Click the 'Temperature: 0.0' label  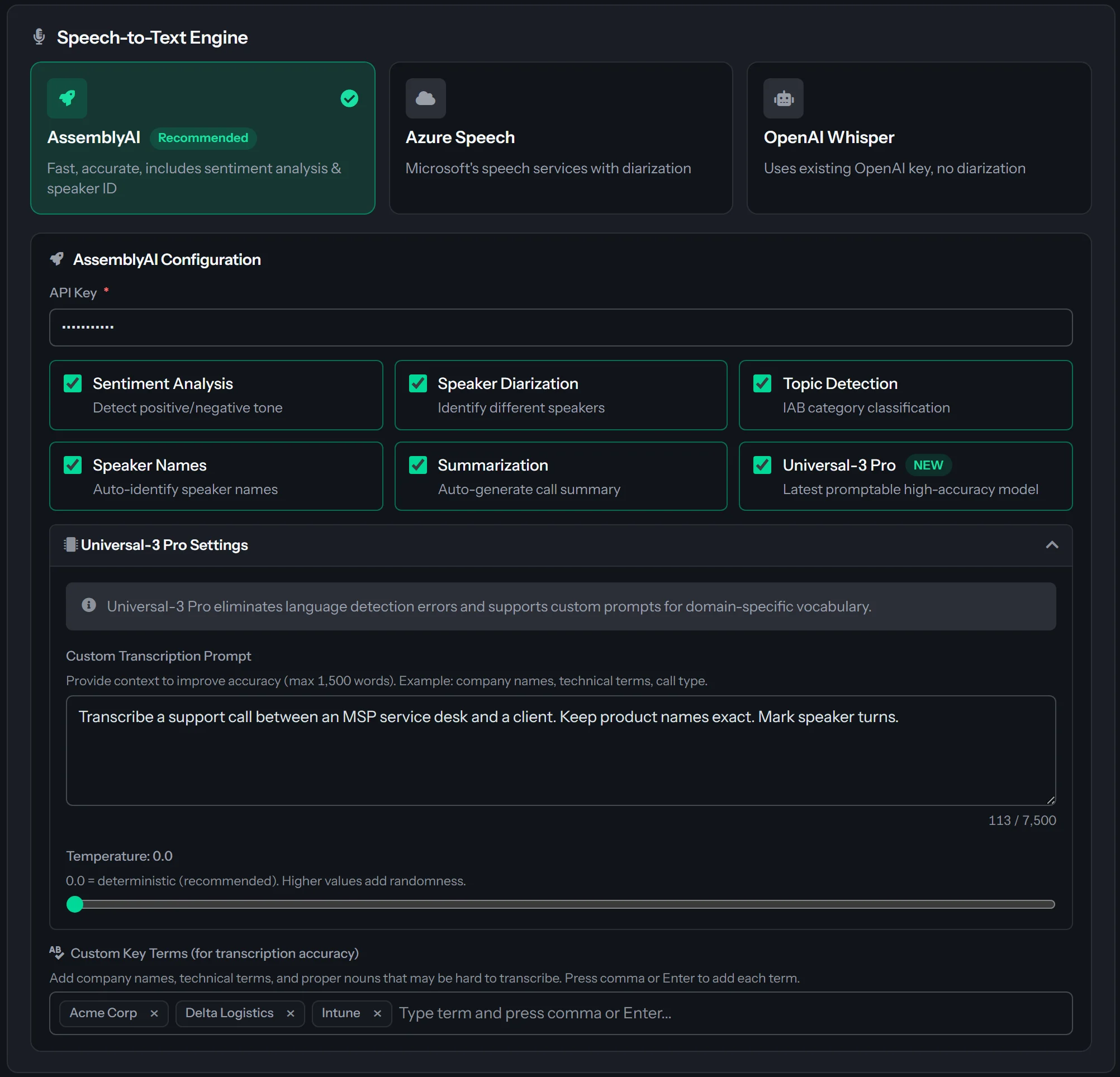click(x=120, y=856)
